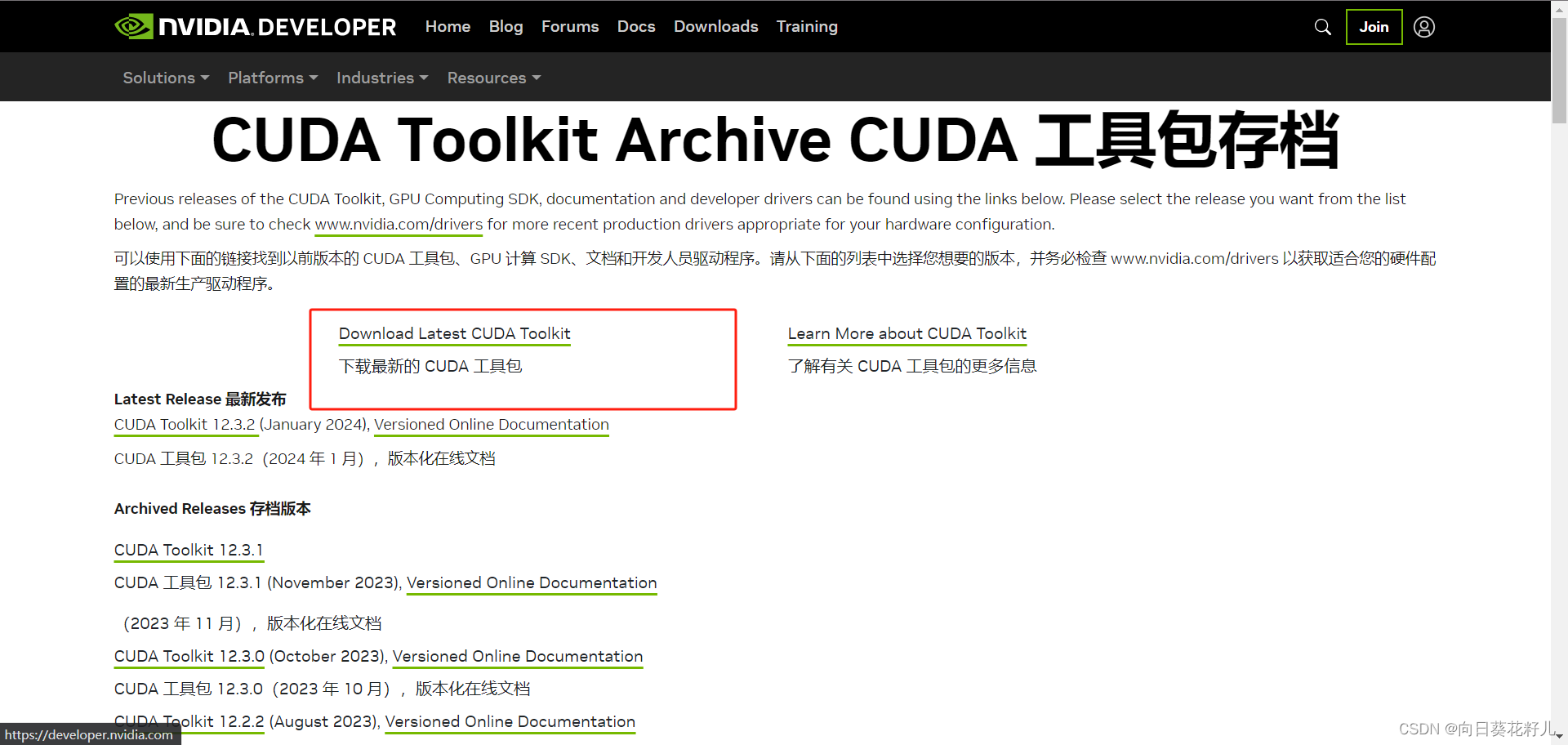Click the '下载最新的 CUDA 工具包' text
The width and height of the screenshot is (1568, 745).
tap(430, 367)
